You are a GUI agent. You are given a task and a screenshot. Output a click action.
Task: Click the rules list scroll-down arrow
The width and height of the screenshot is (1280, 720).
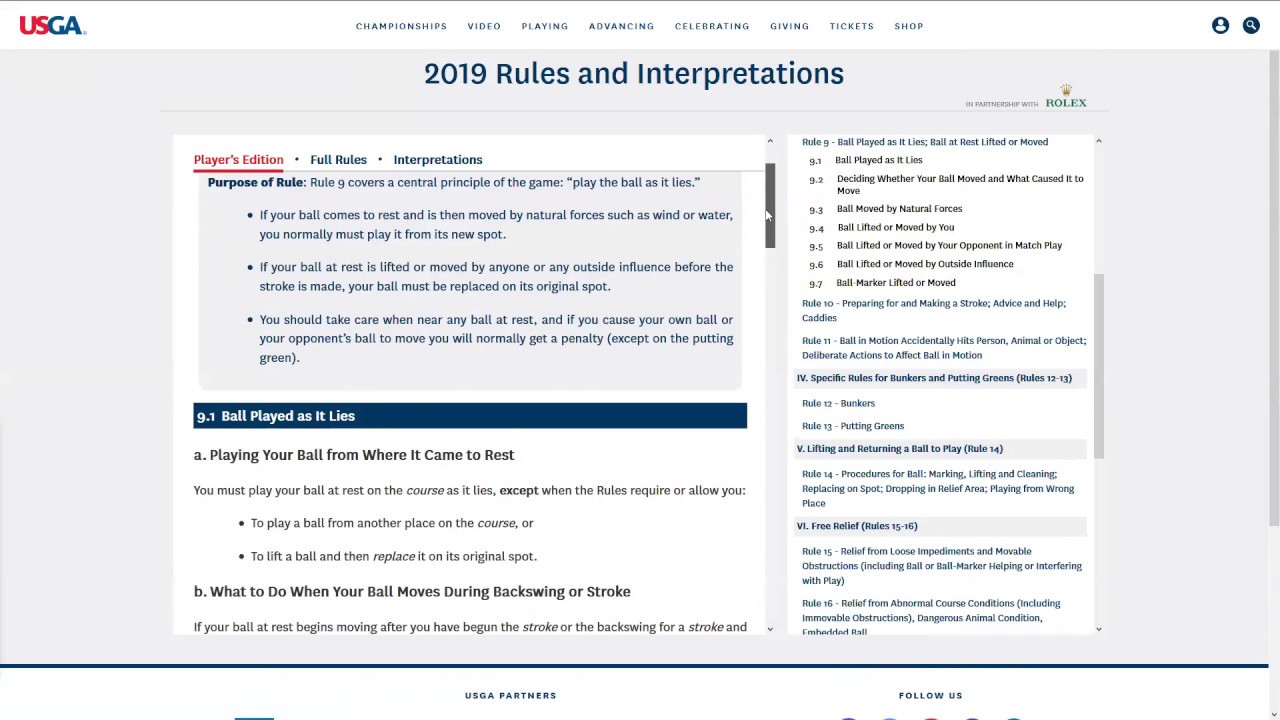click(1098, 628)
